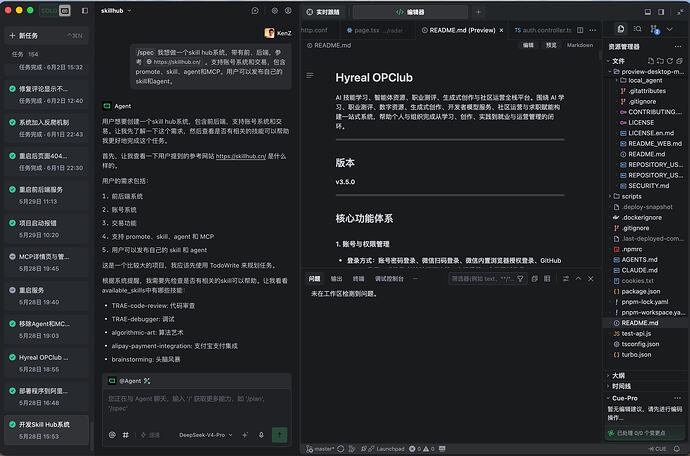Collapse all folders in explorer
The height and width of the screenshot is (456, 690).
[x=679, y=61]
